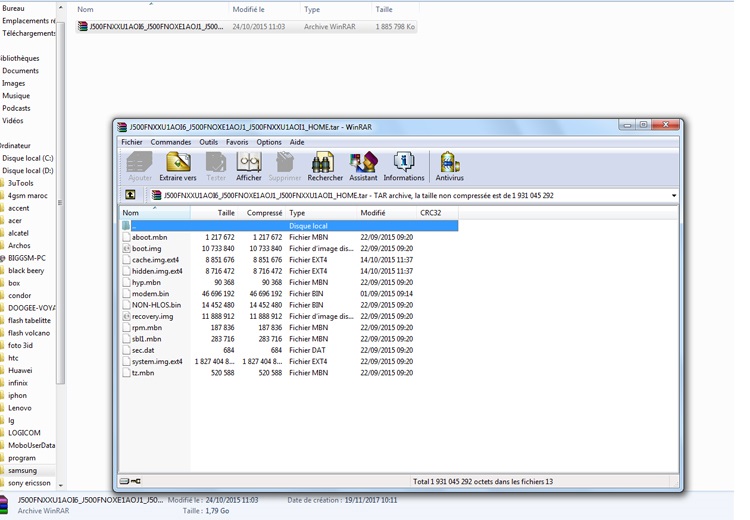Show archive Informations icon
Screen dimensions: 750x520
404,162
